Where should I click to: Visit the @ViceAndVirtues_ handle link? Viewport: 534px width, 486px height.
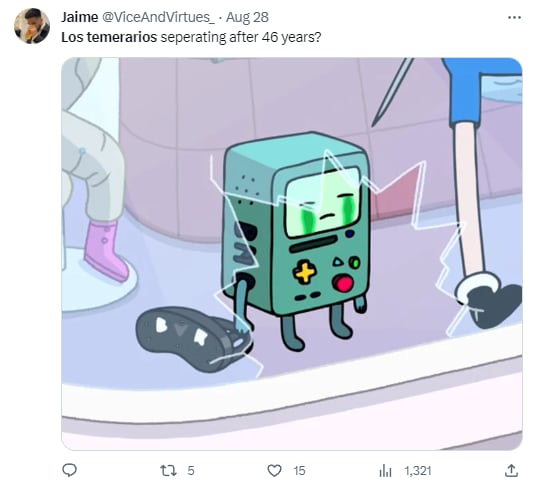[158, 17]
